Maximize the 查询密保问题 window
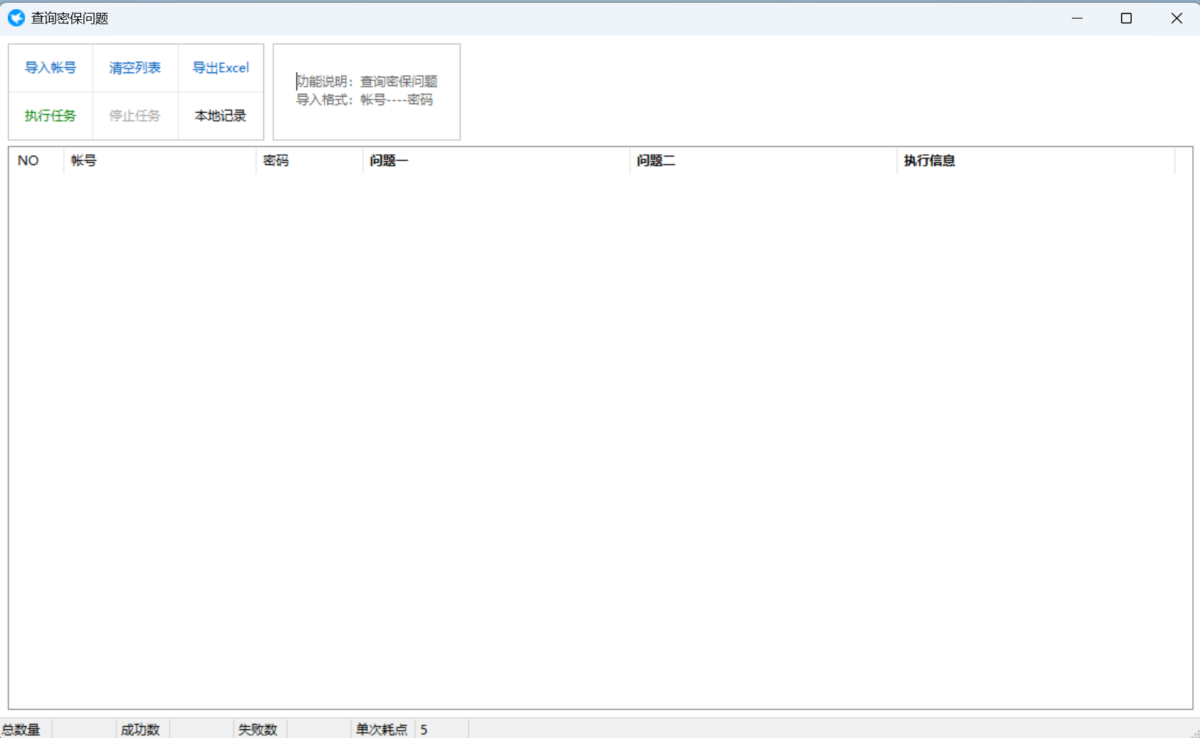 click(x=1126, y=18)
